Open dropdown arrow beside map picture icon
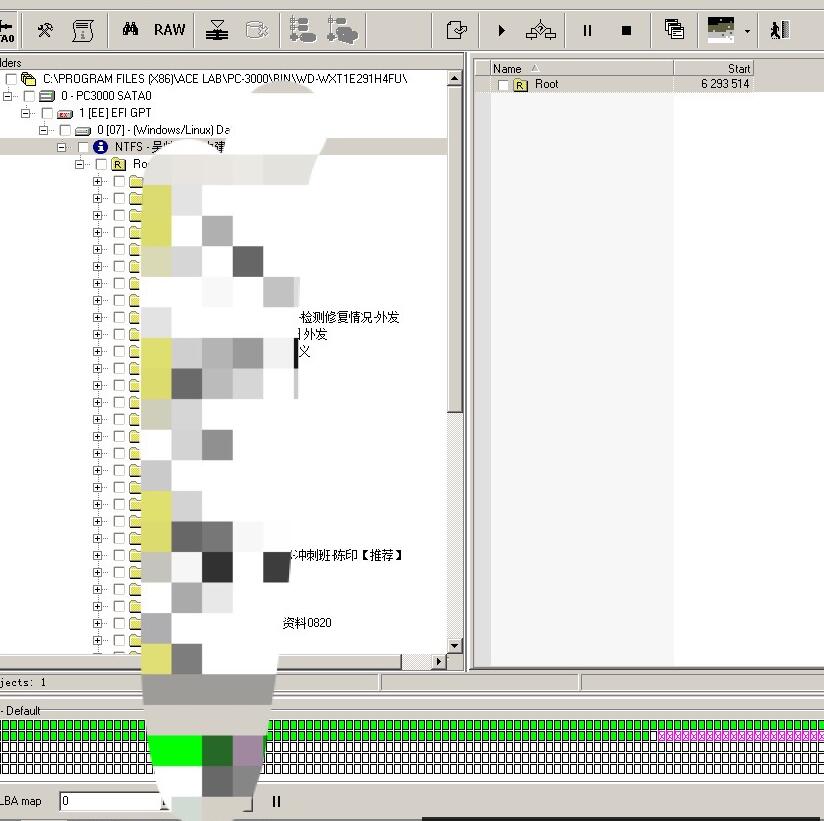 click(747, 31)
